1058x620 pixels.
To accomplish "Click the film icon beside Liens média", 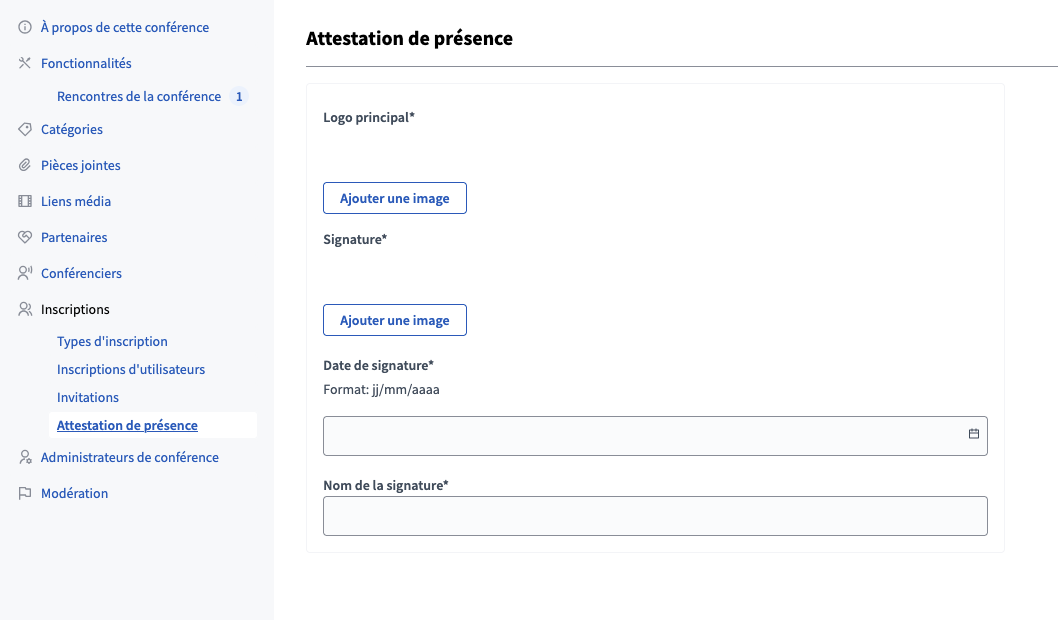I will click(25, 201).
